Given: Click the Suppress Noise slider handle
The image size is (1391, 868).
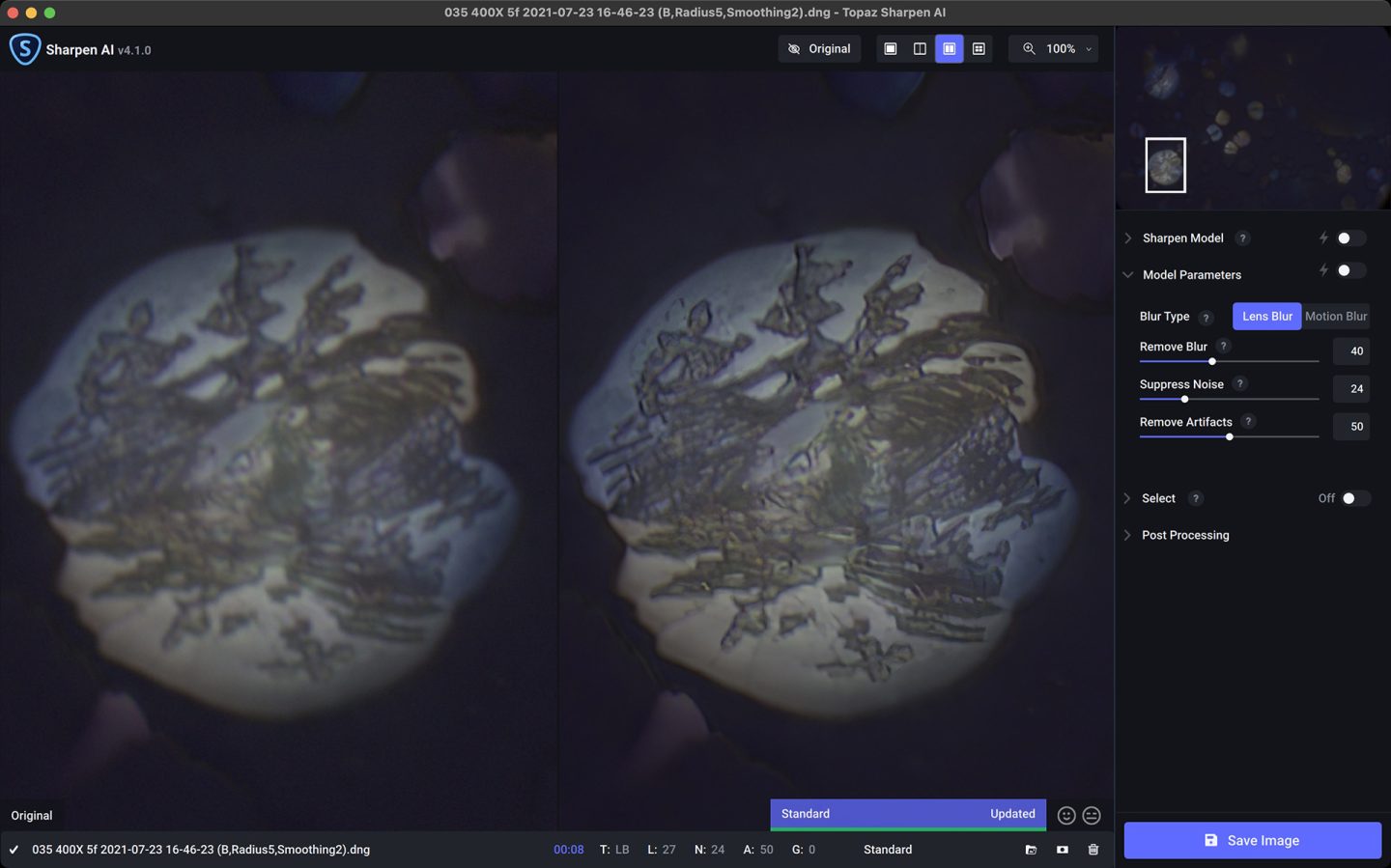Looking at the screenshot, I should pyautogui.click(x=1184, y=399).
